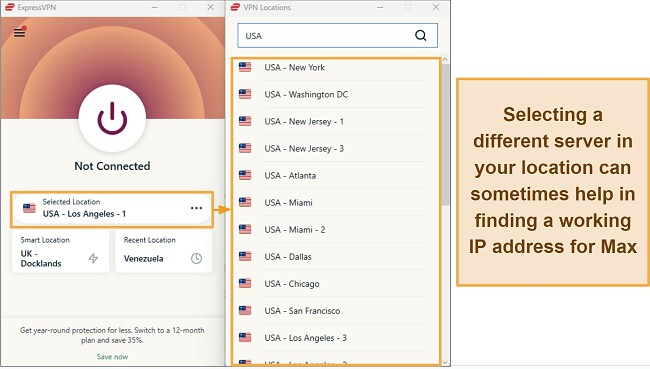Click the flag icon next to USA - Atlanta
This screenshot has width=650, height=369.
[245, 175]
